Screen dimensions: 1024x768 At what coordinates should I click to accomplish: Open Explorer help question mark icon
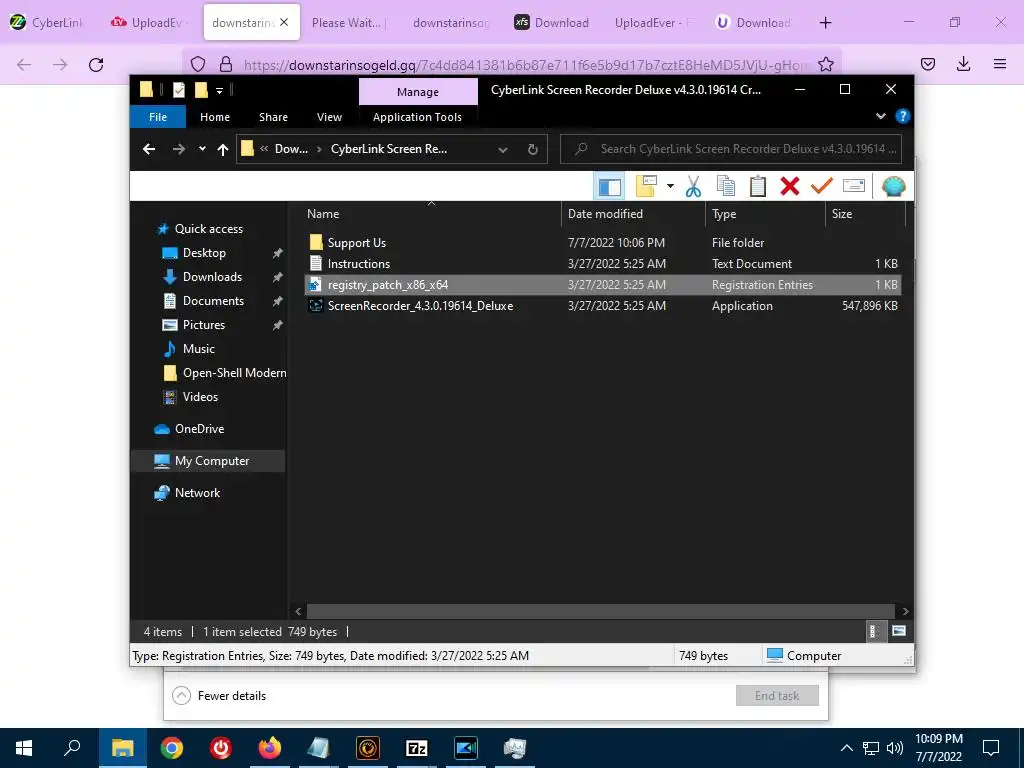pyautogui.click(x=903, y=116)
